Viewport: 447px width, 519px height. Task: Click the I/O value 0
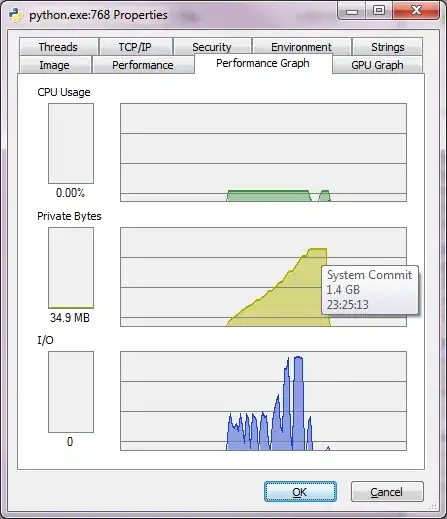(70, 442)
